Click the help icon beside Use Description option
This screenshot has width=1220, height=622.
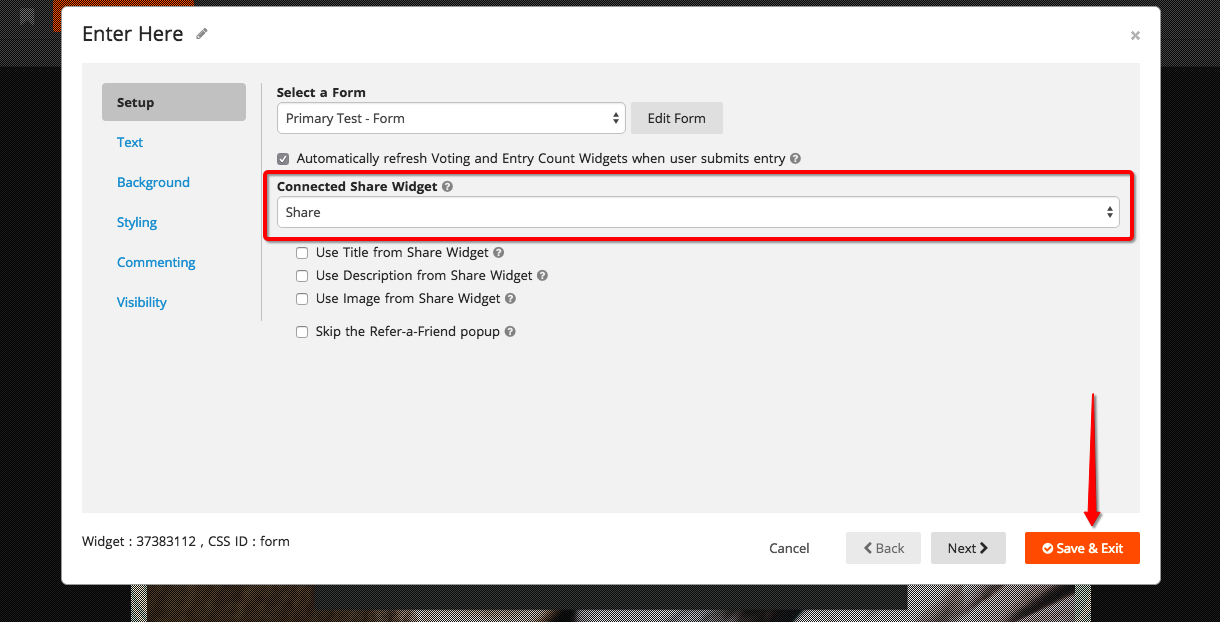pyautogui.click(x=541, y=275)
